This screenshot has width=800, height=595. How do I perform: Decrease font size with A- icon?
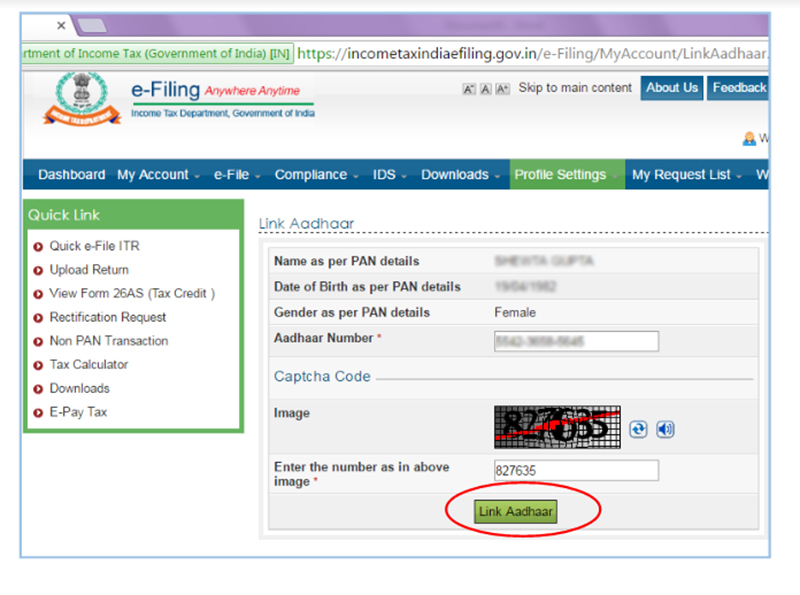[x=468, y=89]
